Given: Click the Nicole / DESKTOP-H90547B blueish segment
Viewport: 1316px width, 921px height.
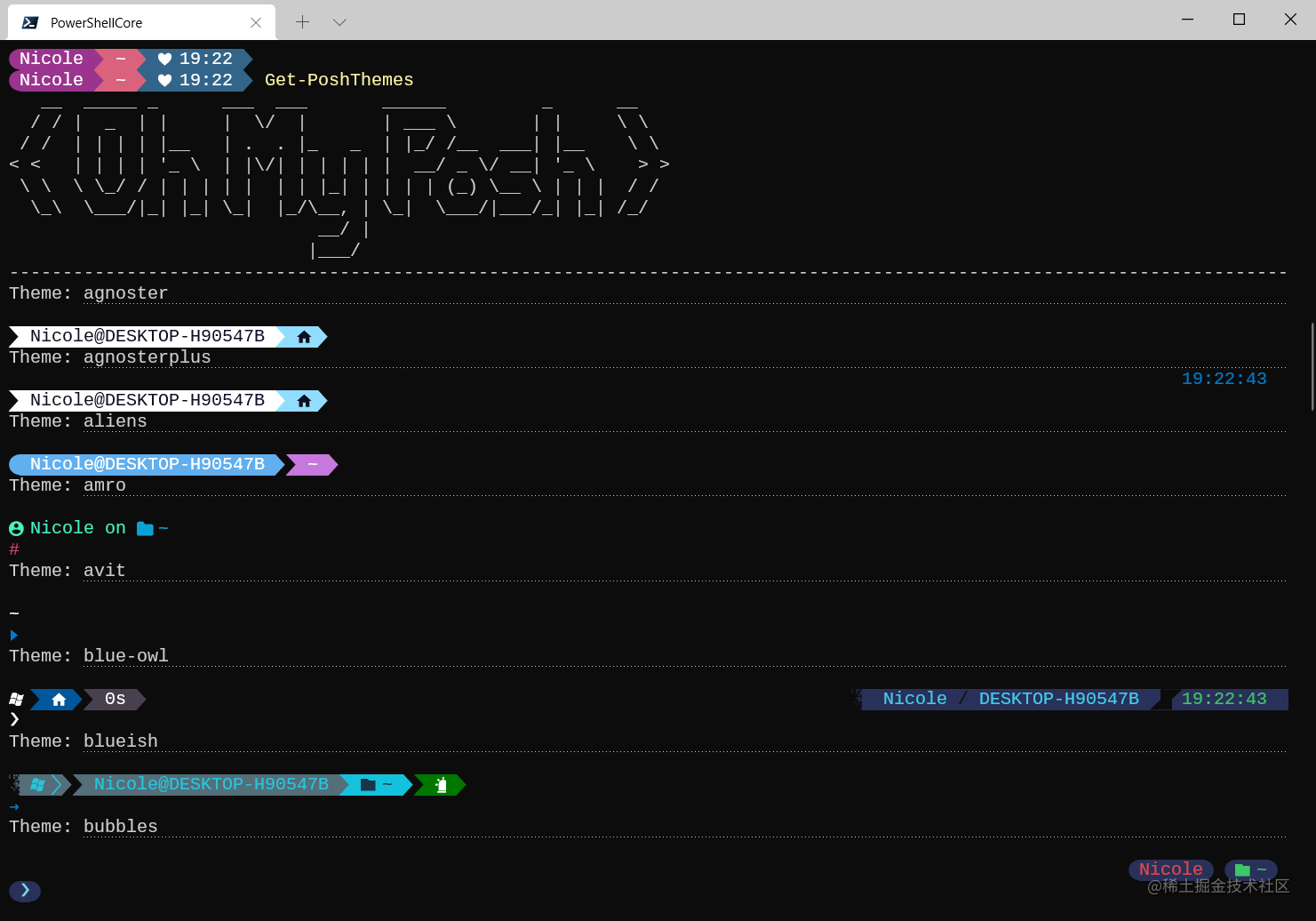Looking at the screenshot, I should (1009, 699).
